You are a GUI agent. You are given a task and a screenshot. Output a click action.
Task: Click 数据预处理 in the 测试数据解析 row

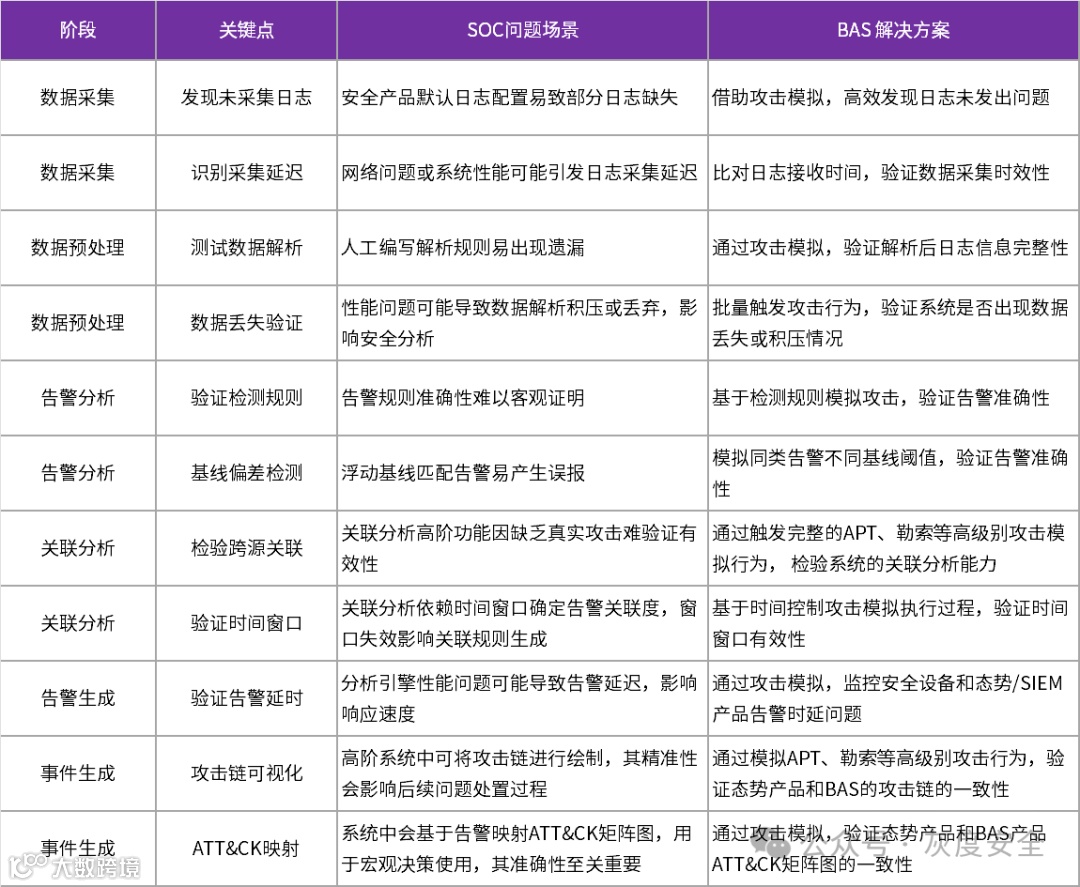[x=78, y=248]
